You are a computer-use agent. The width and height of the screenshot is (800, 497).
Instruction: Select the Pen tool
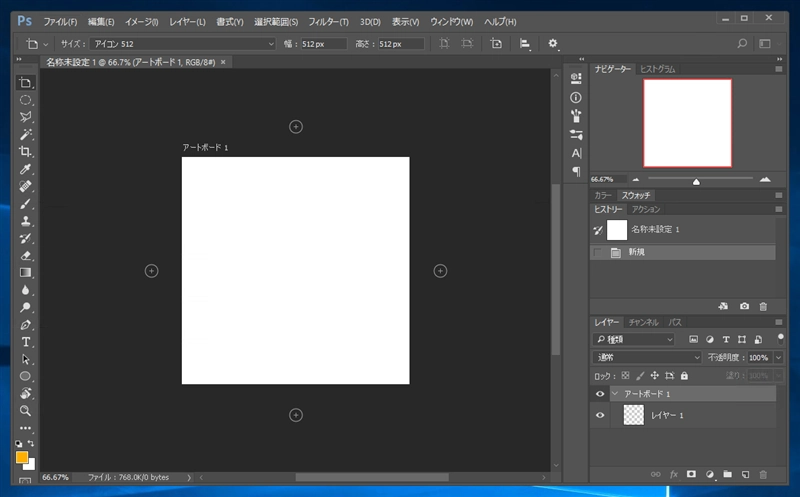tap(26, 325)
